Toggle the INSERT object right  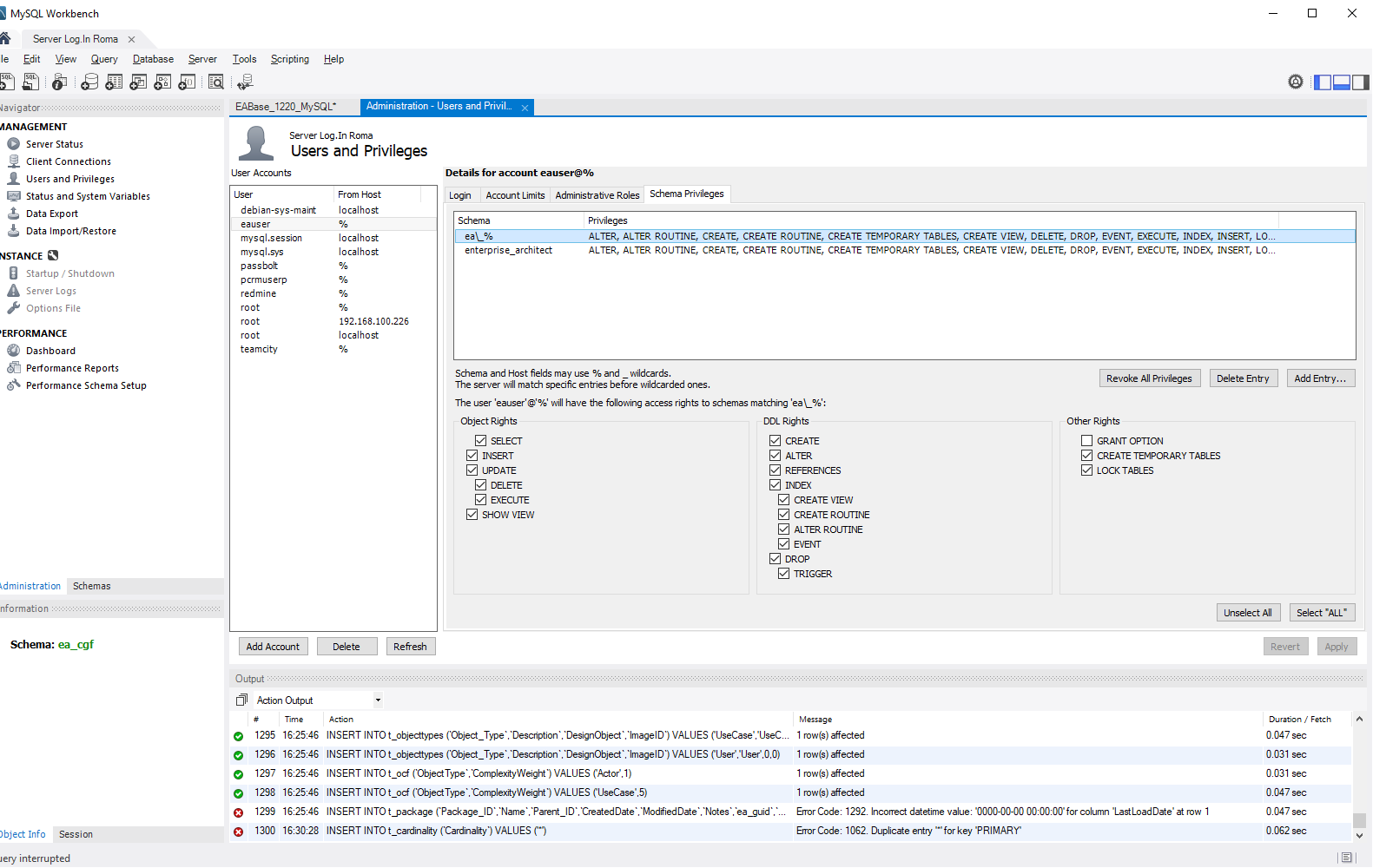point(472,456)
